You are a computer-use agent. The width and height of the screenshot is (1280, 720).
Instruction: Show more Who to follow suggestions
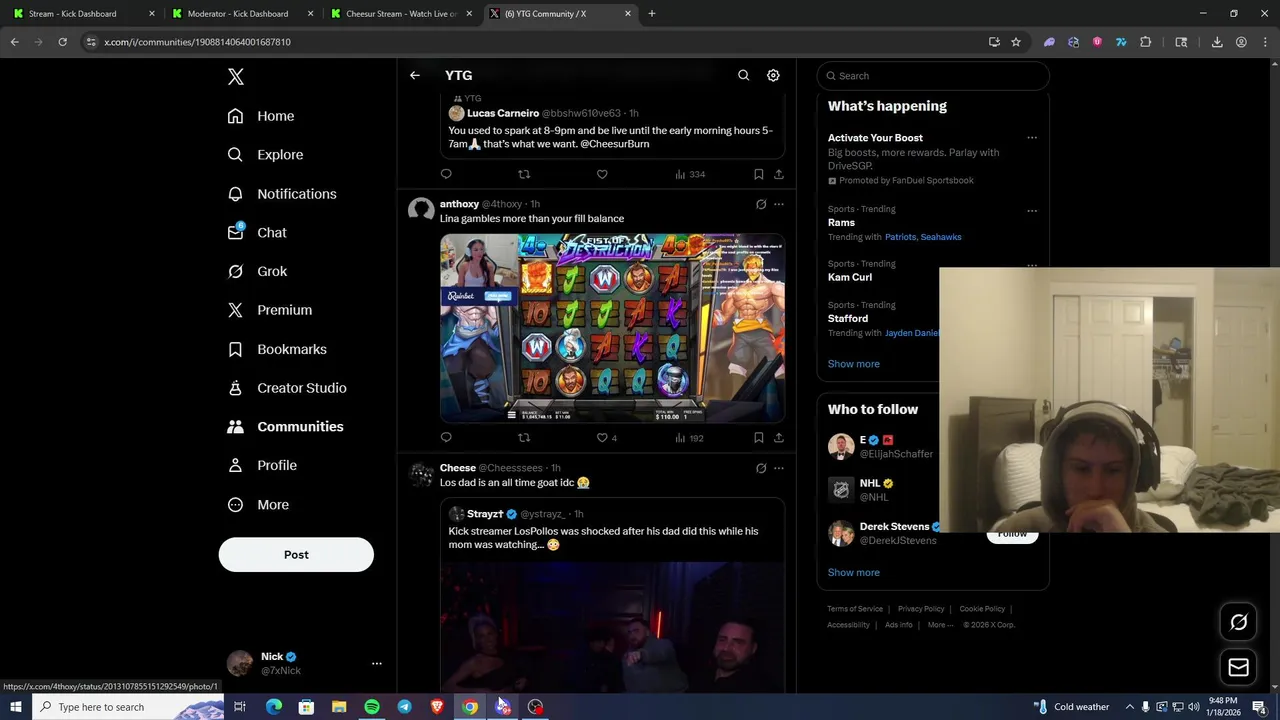tap(854, 573)
